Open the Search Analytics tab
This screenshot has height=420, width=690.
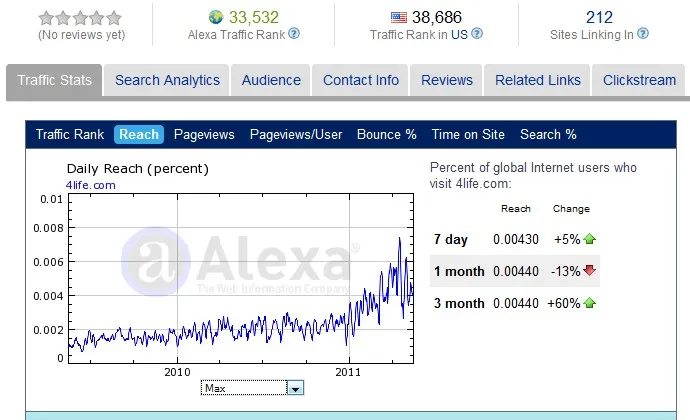167,80
